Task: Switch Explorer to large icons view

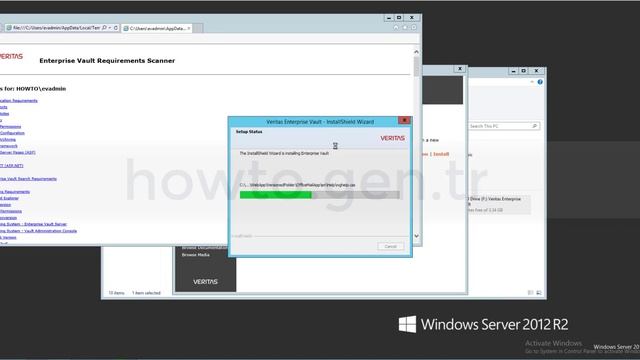Action: click(x=539, y=293)
